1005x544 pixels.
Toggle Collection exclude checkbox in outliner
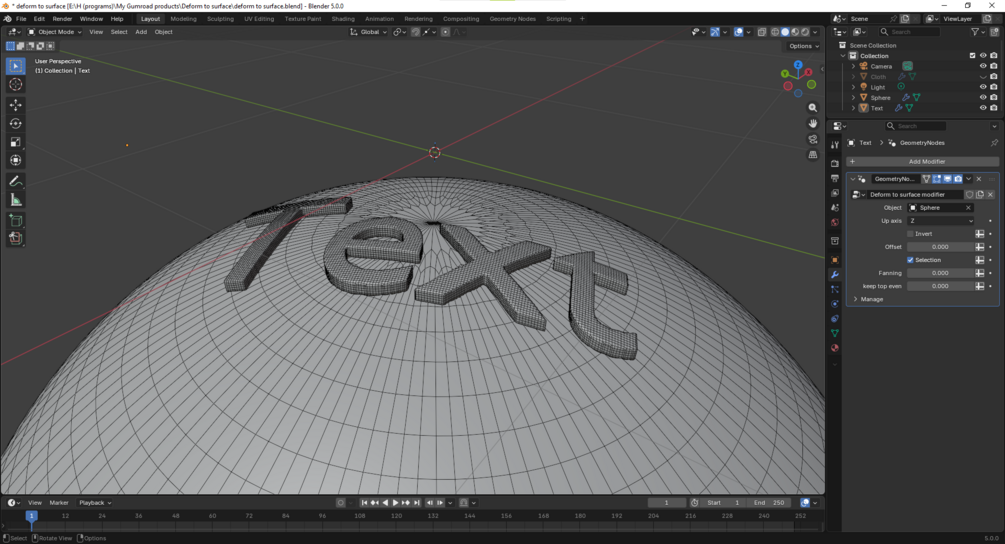(x=972, y=56)
